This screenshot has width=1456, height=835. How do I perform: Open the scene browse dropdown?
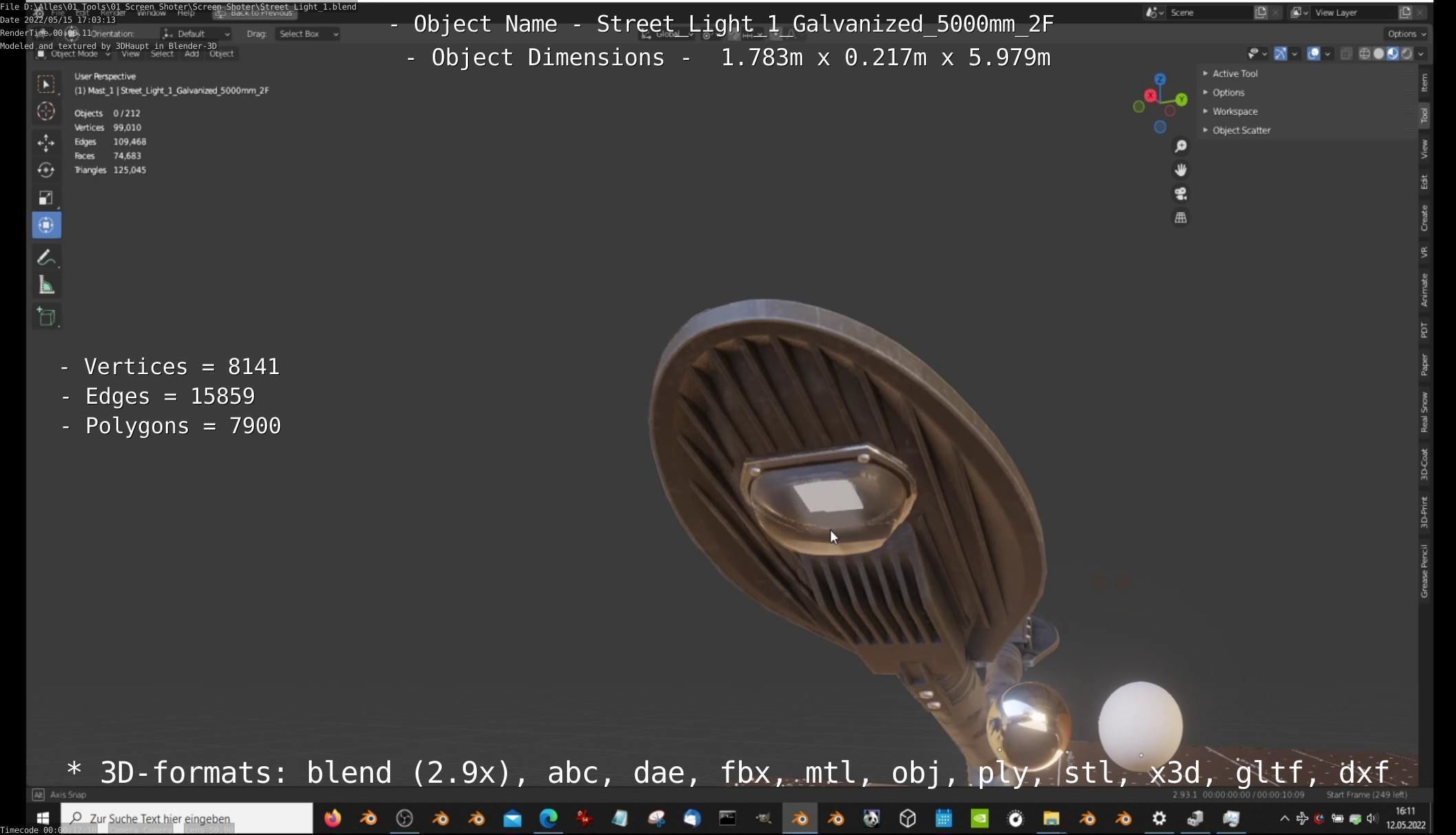click(x=1155, y=12)
